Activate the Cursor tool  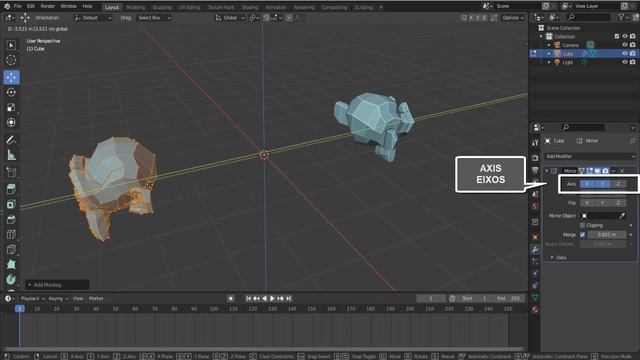[11, 60]
